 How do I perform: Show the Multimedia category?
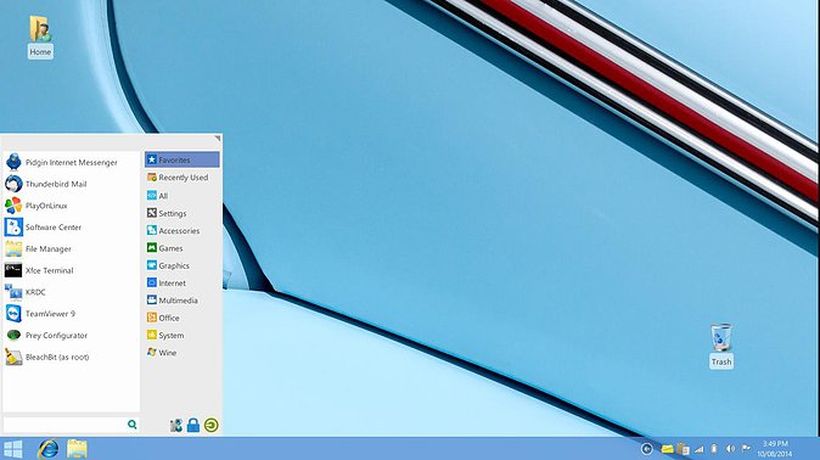pyautogui.click(x=177, y=301)
